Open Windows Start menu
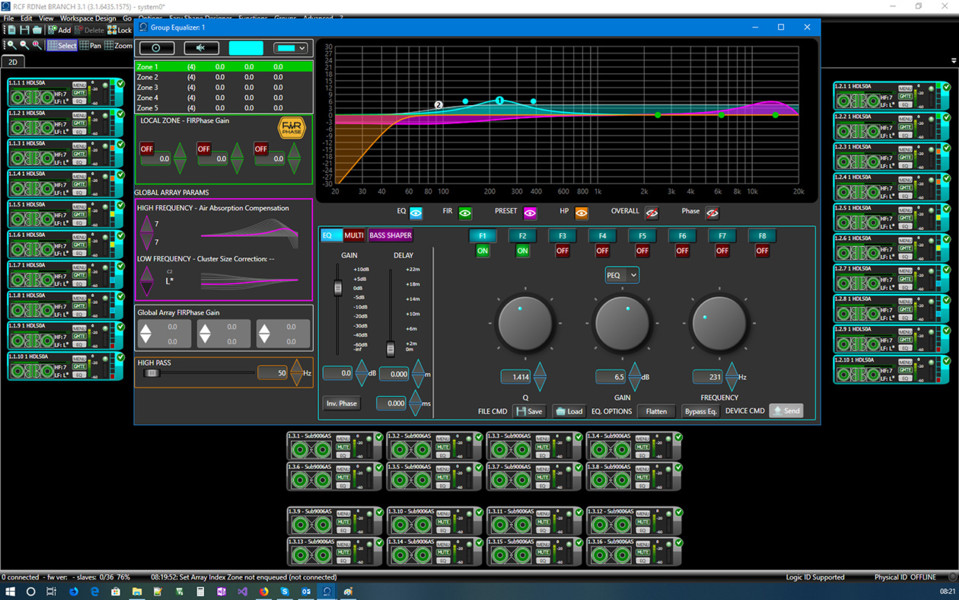The height and width of the screenshot is (600, 959). (x=10, y=591)
